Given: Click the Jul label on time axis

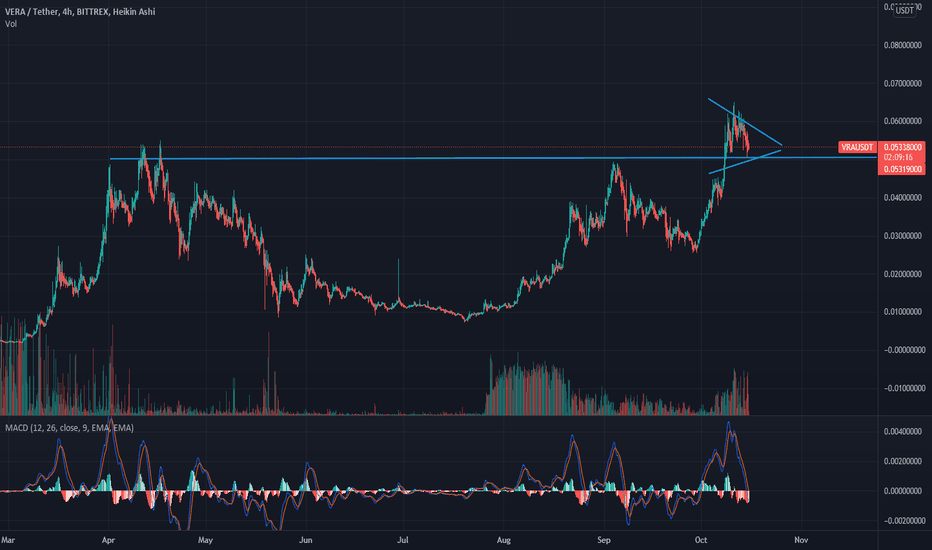Looking at the screenshot, I should pos(402,540).
